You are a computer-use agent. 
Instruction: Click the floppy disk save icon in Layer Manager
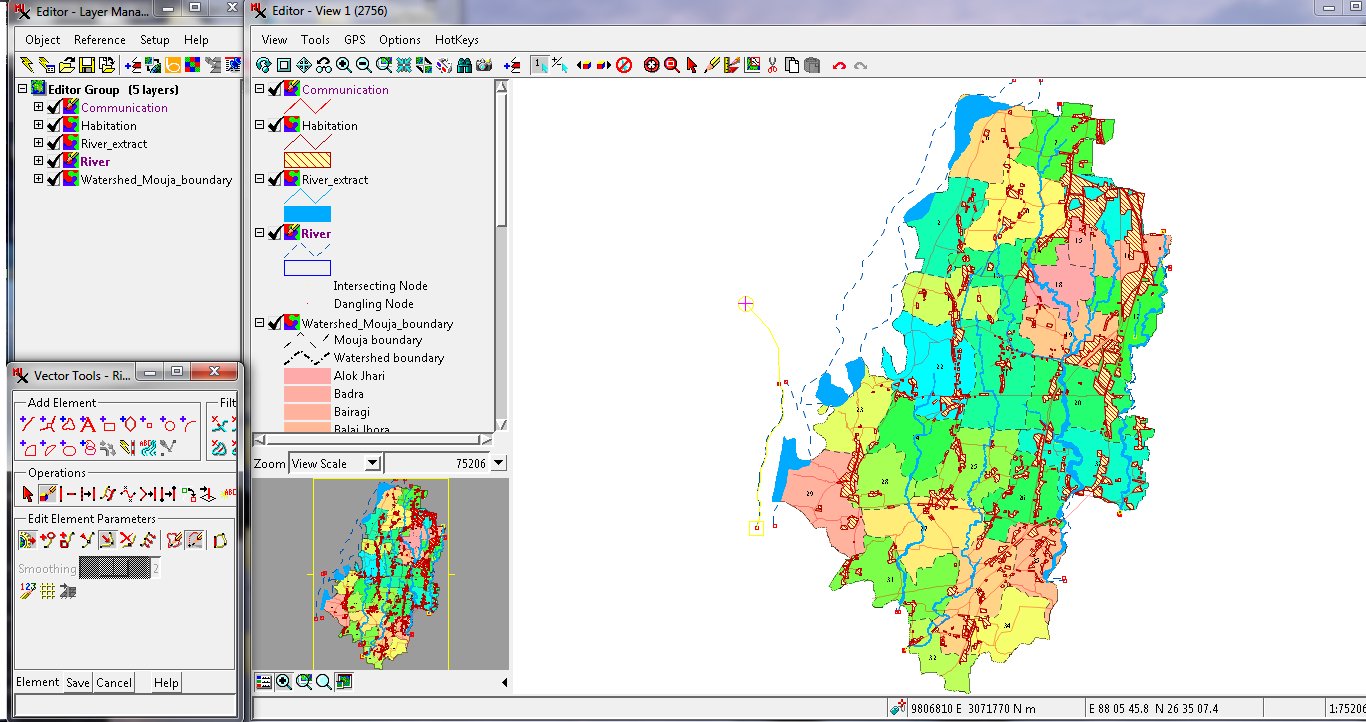(87, 65)
